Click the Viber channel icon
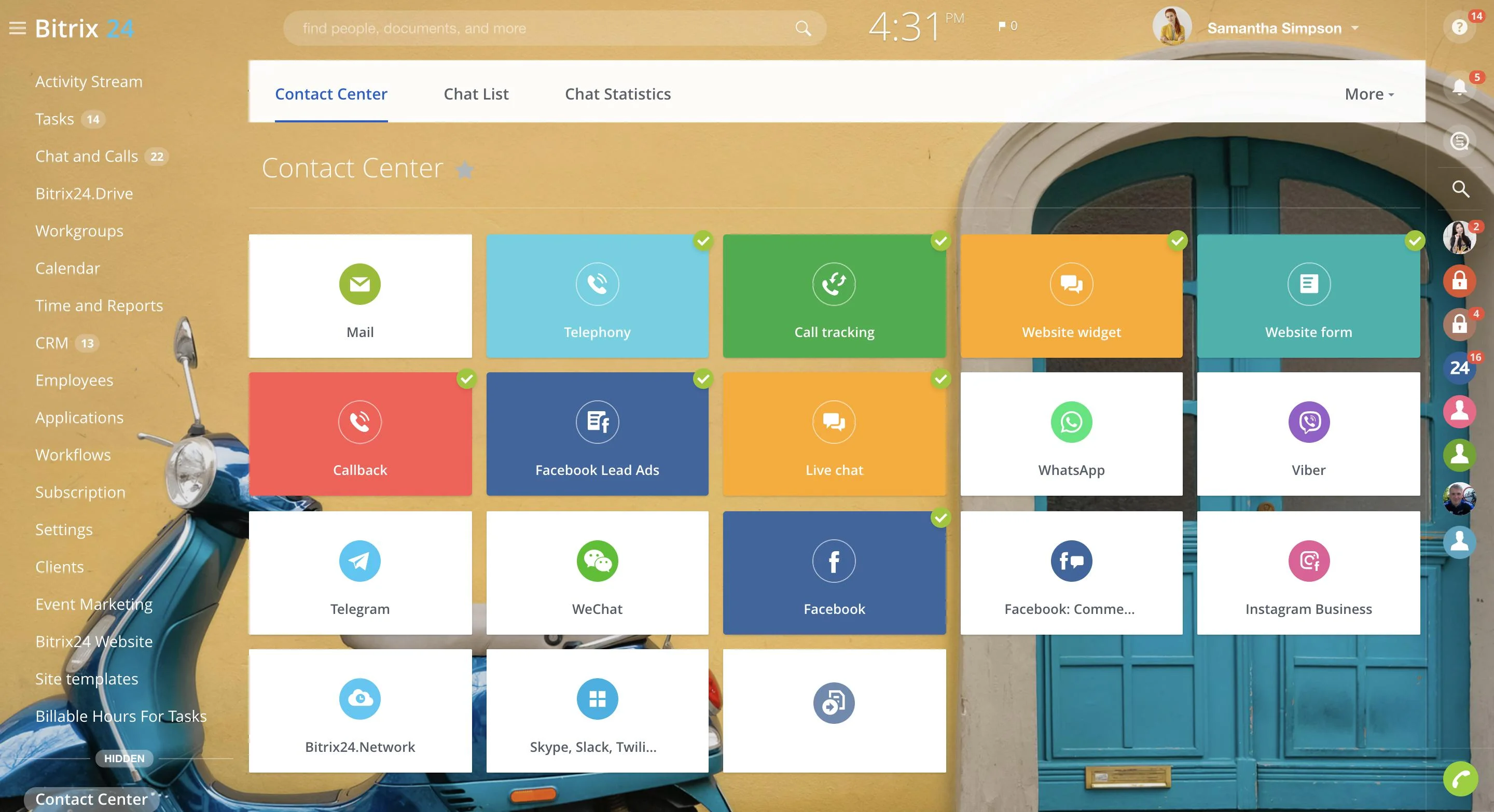Viewport: 1494px width, 812px height. 1308,423
